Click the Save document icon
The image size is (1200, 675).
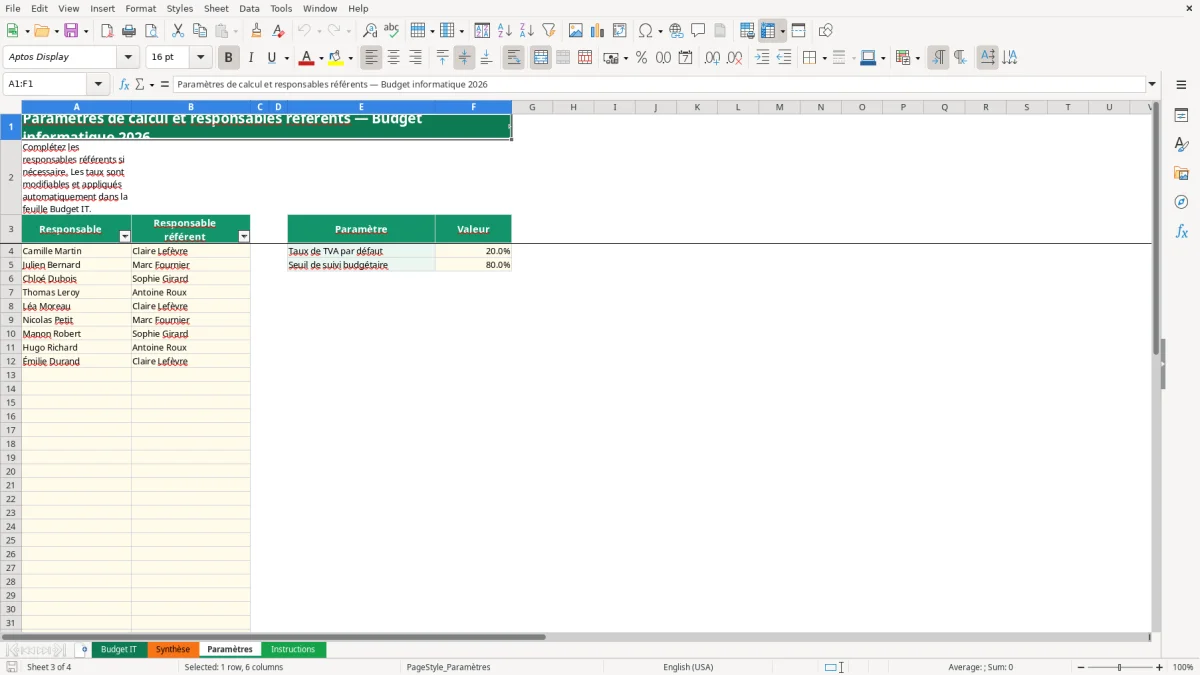(71, 31)
